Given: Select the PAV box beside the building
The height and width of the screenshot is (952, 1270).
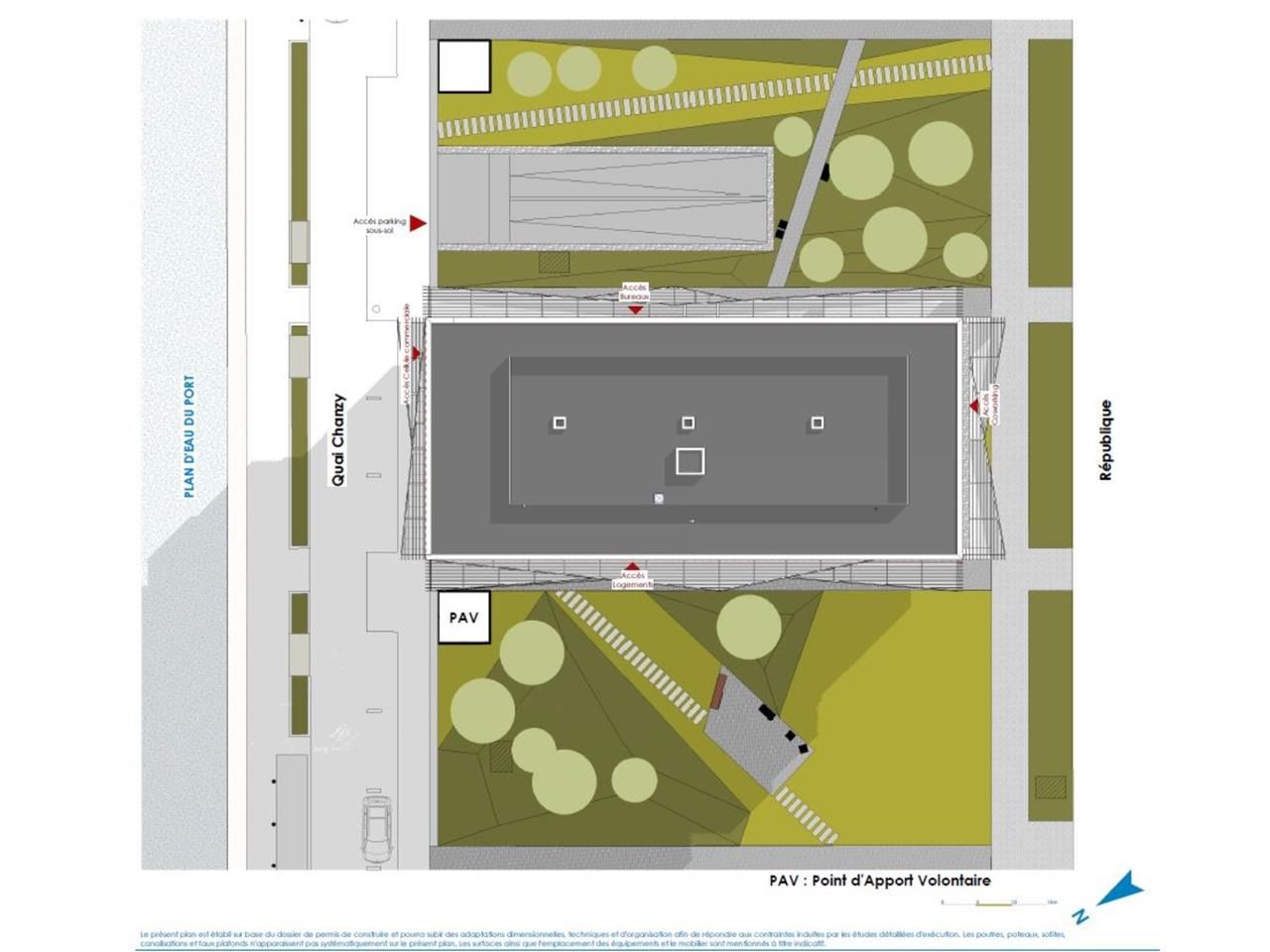Looking at the screenshot, I should [x=464, y=617].
